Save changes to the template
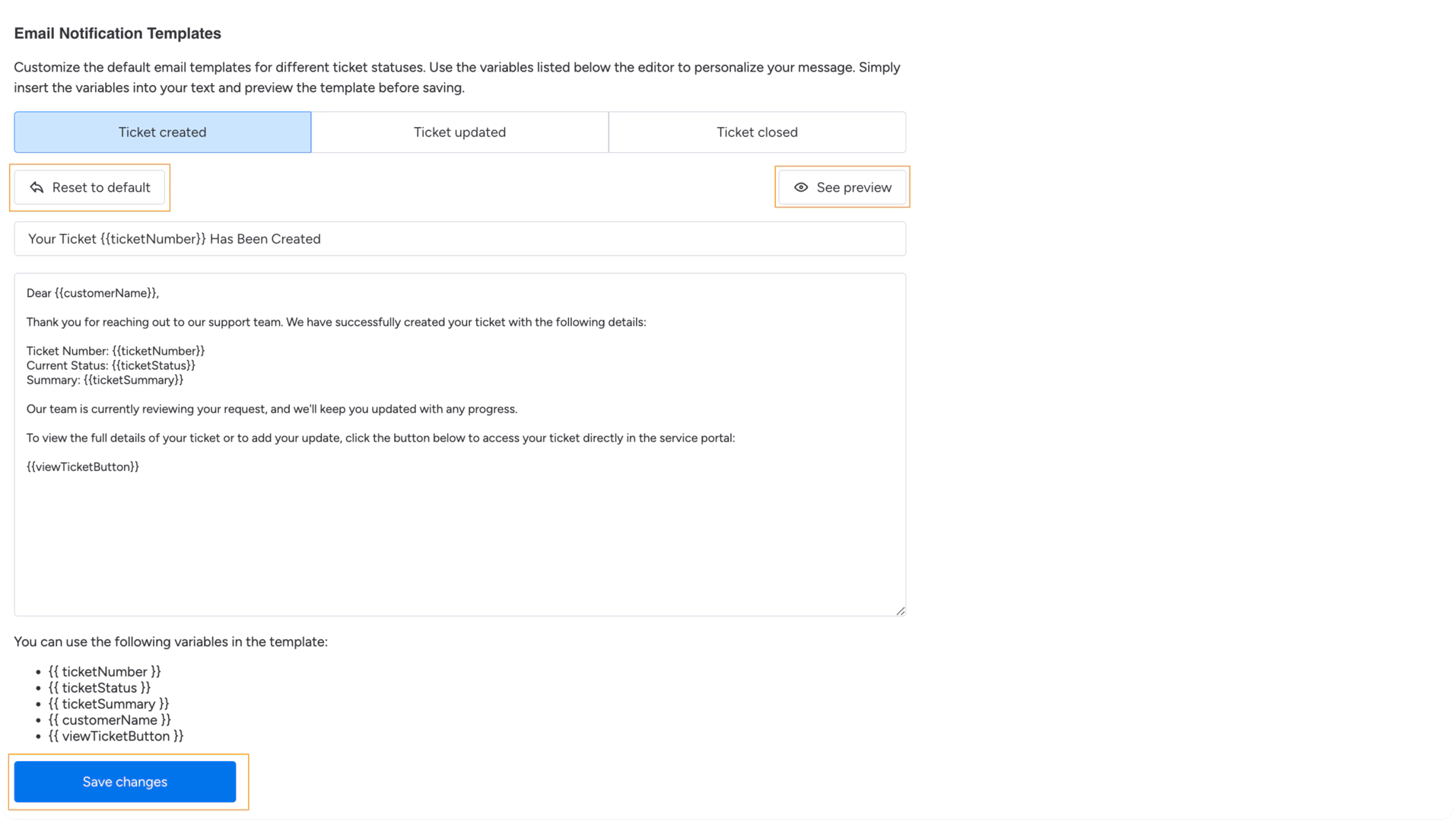Screen dimensions: 1456x822 pyautogui.click(x=125, y=782)
